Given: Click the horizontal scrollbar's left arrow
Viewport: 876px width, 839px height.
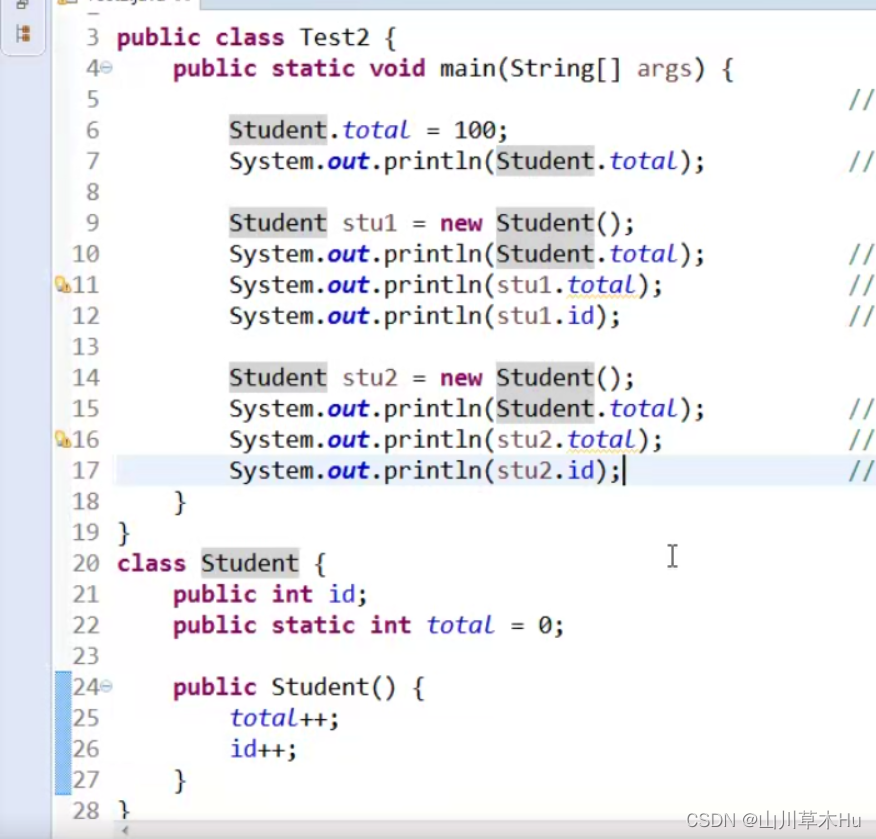Looking at the screenshot, I should (x=125, y=831).
